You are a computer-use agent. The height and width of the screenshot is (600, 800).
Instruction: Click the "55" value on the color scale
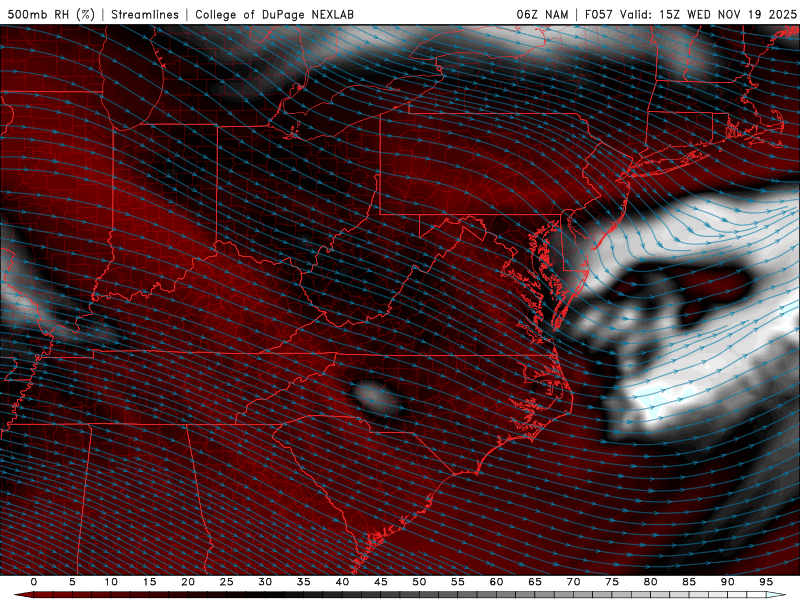[458, 582]
